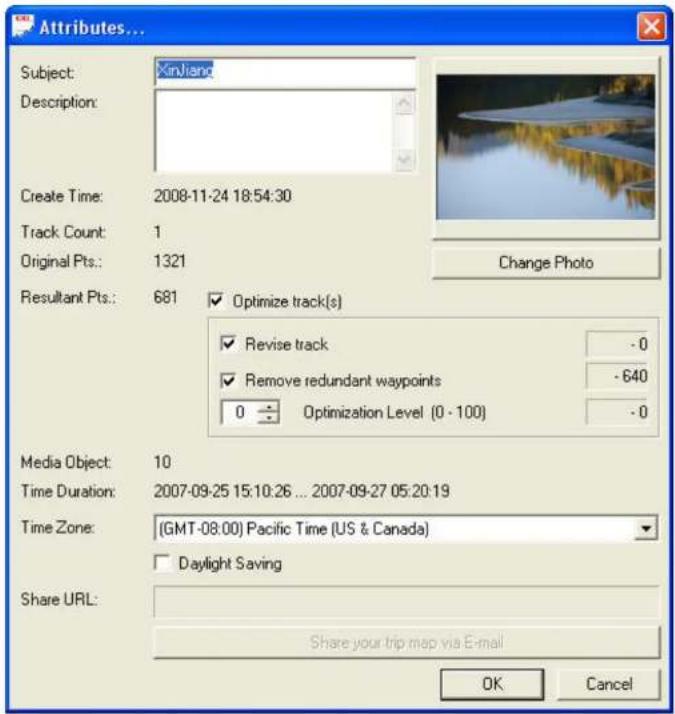Click the redundant waypoints result showing -640
Image resolution: width=675 pixels, height=714 pixels.
[x=618, y=376]
